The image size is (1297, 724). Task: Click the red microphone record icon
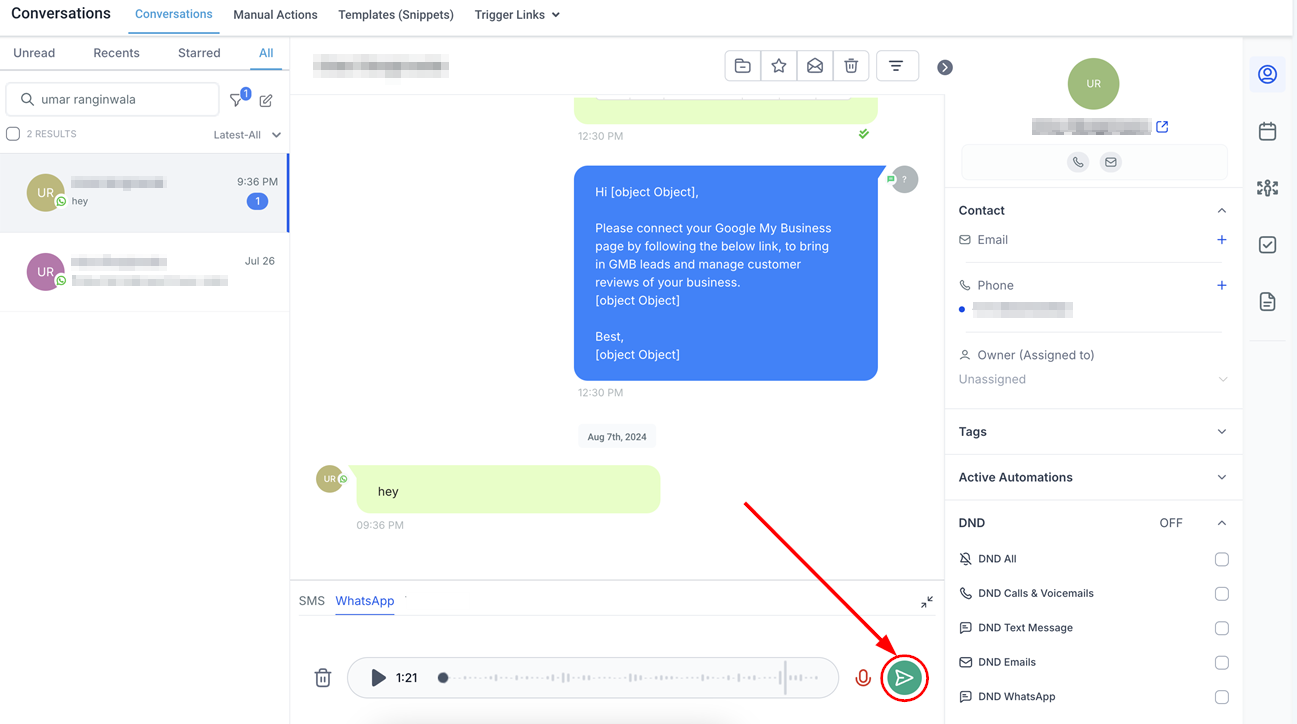863,678
